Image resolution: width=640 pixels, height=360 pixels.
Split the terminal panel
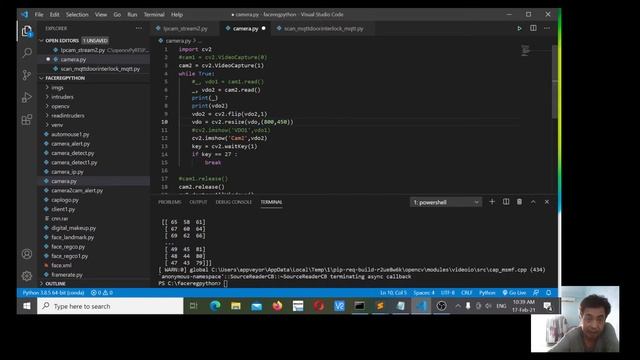(506, 202)
